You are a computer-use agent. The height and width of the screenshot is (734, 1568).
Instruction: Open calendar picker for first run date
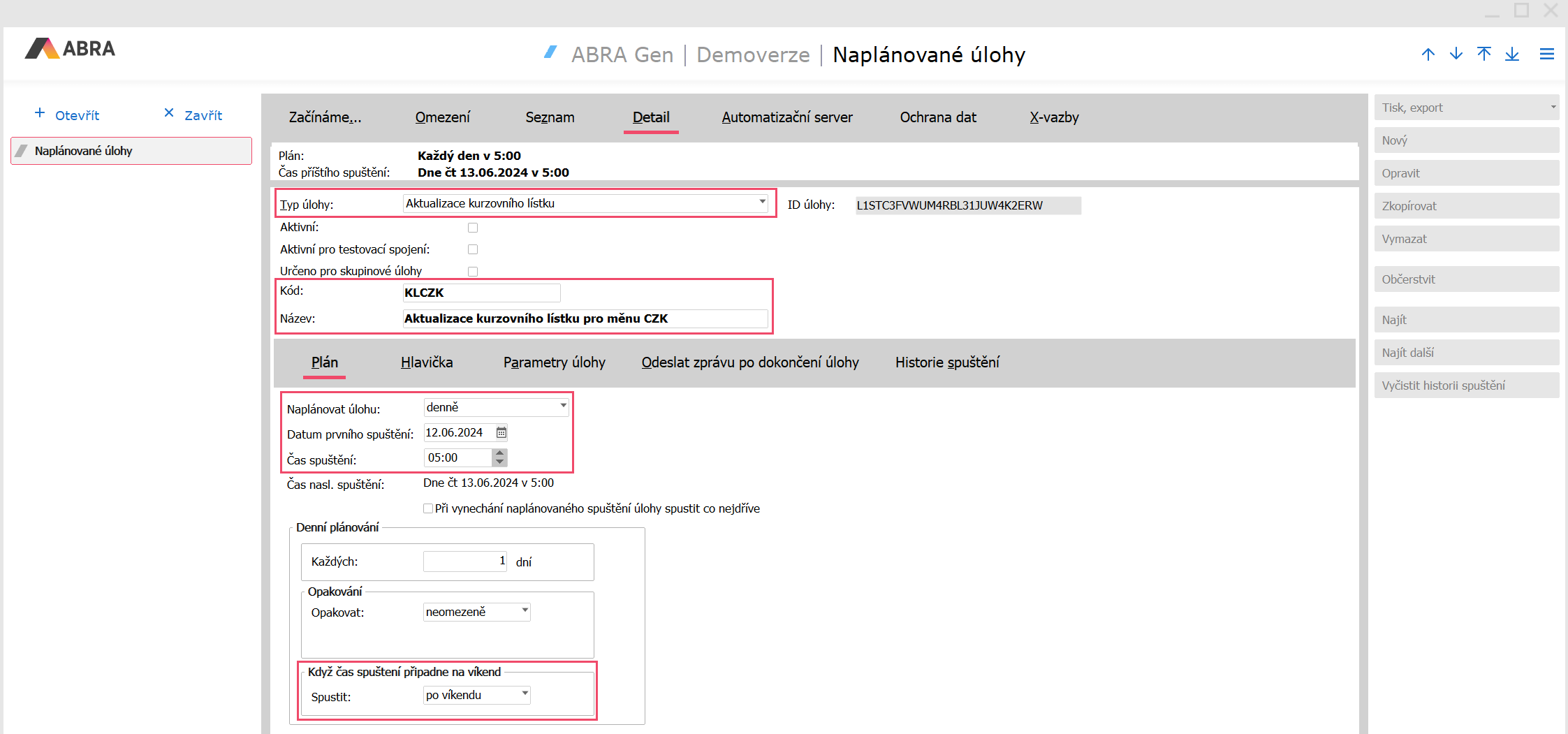(501, 433)
